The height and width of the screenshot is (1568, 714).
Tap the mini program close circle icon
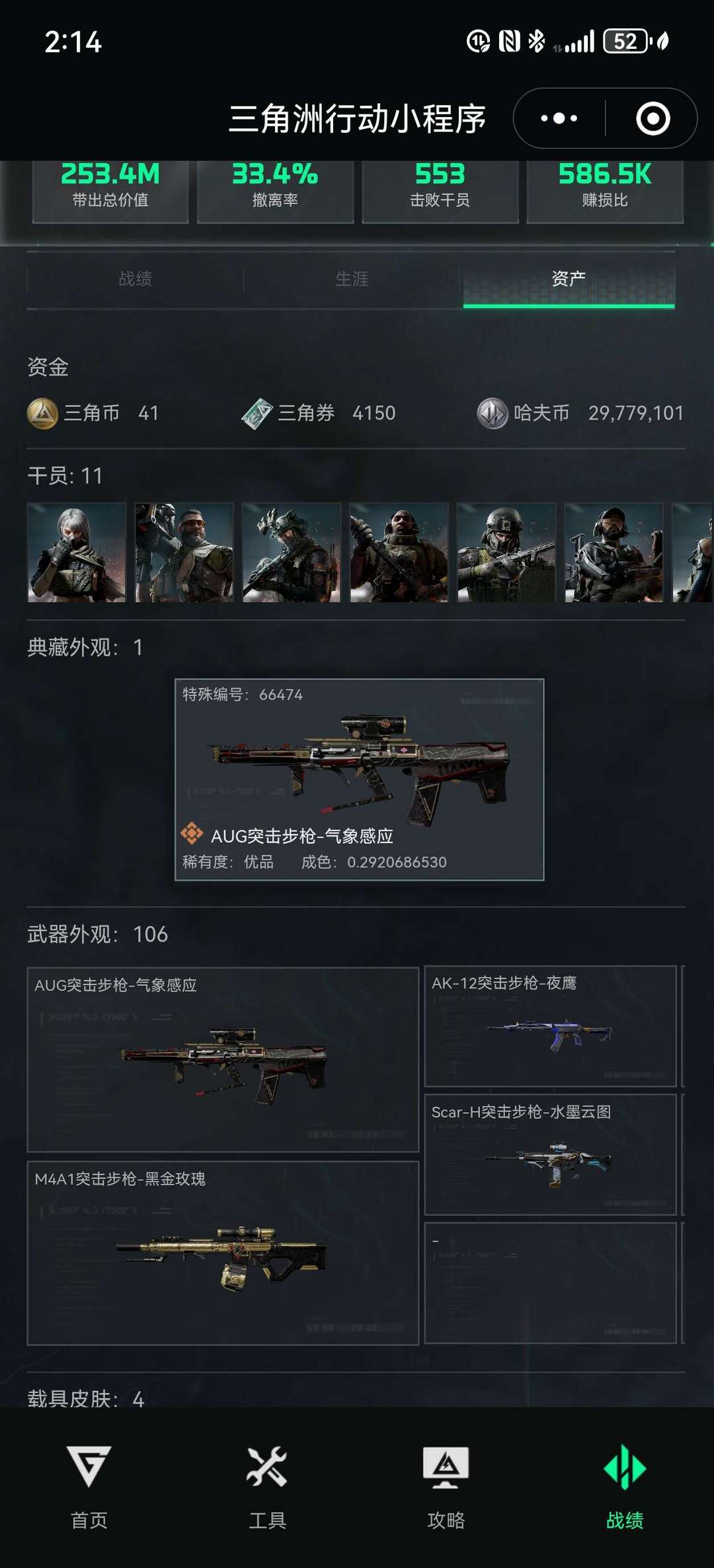tap(653, 118)
